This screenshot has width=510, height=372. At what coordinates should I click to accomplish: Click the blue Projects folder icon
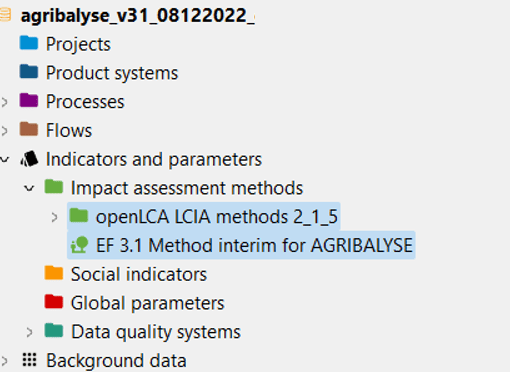(x=29, y=43)
